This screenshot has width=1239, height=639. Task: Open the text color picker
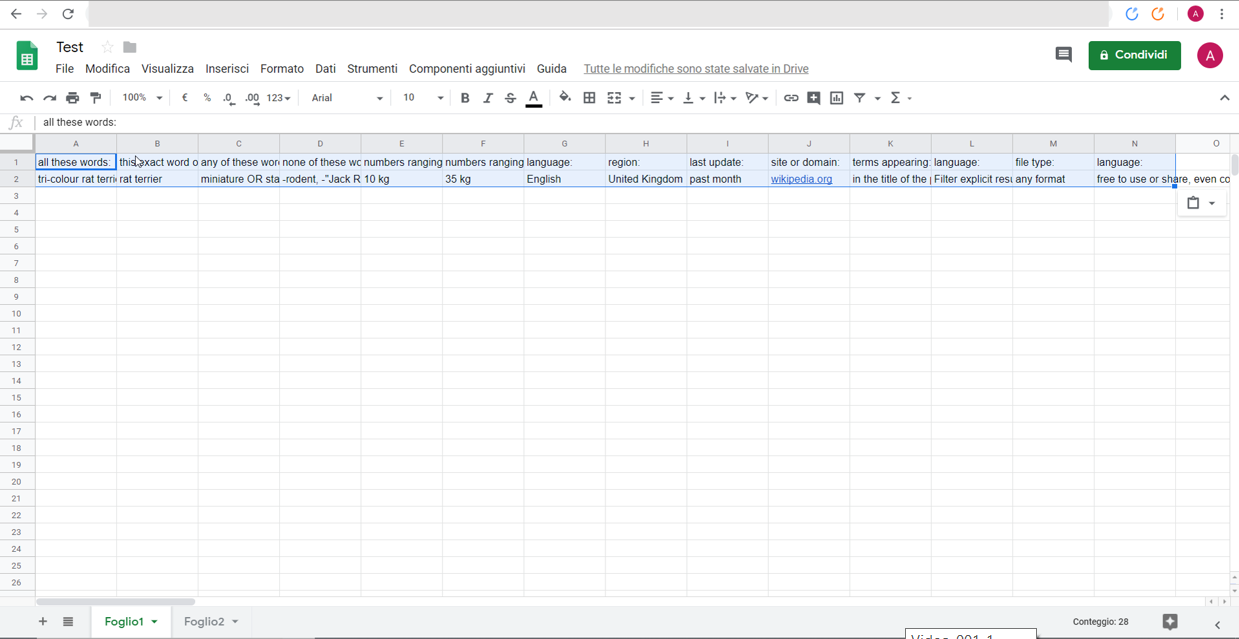533,97
